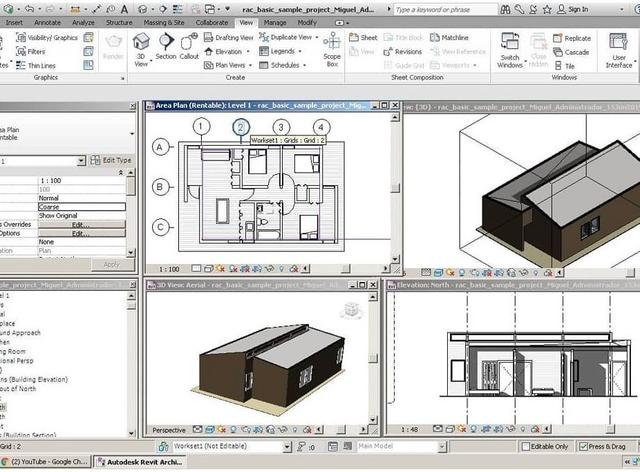Click the Coarse detail level field
This screenshot has width=640, height=472.
82,207
